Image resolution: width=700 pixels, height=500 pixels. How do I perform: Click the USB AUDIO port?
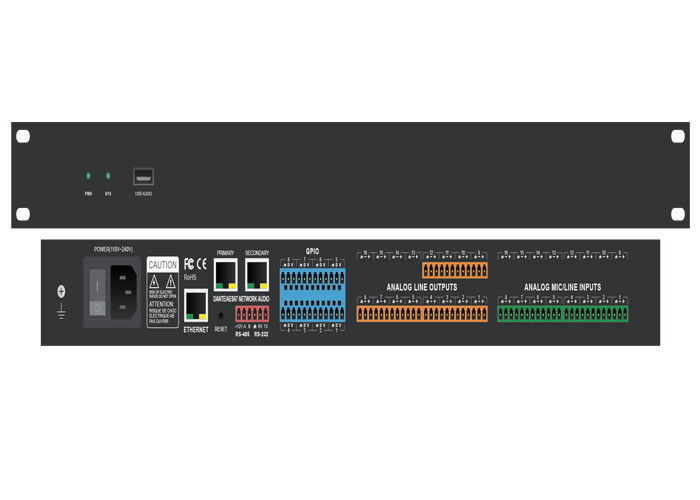pos(143,176)
